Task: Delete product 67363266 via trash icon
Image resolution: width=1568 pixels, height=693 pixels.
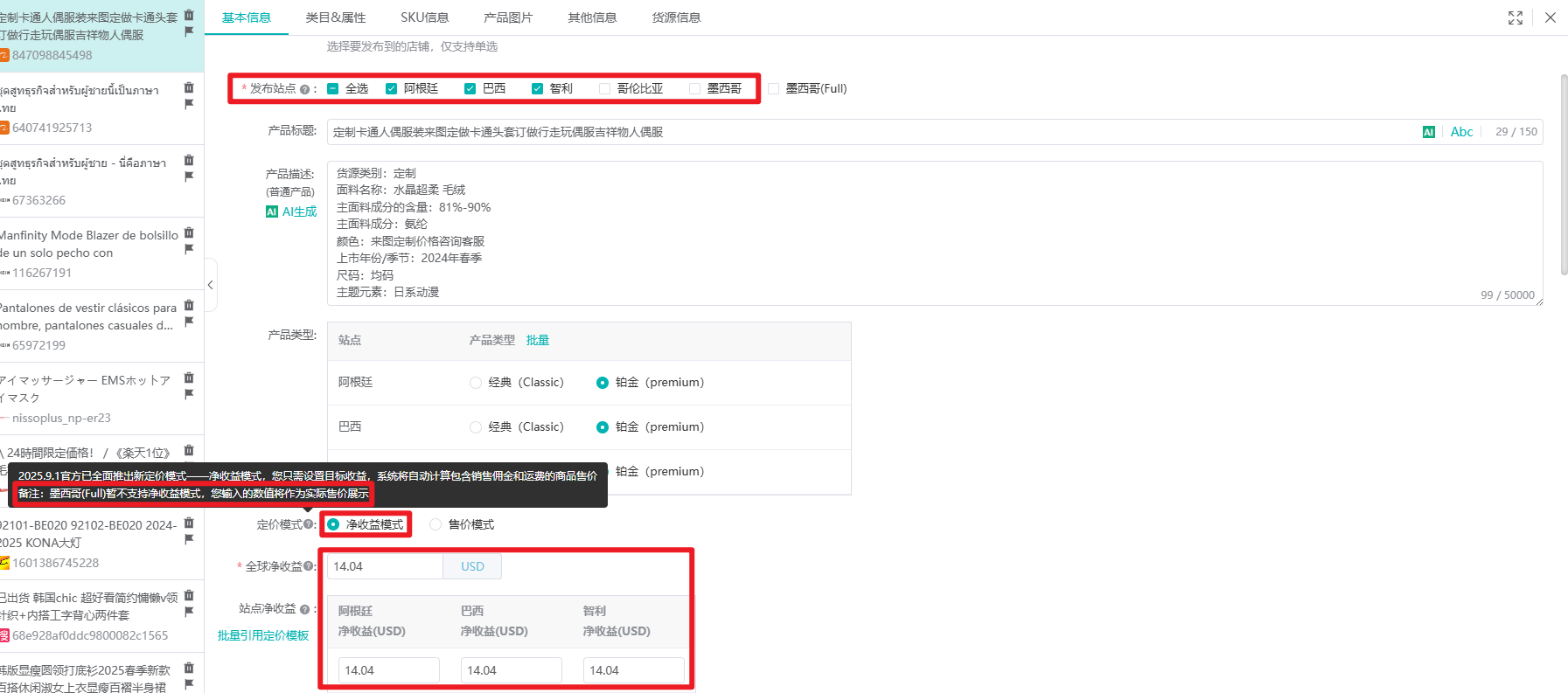Action: coord(189,160)
